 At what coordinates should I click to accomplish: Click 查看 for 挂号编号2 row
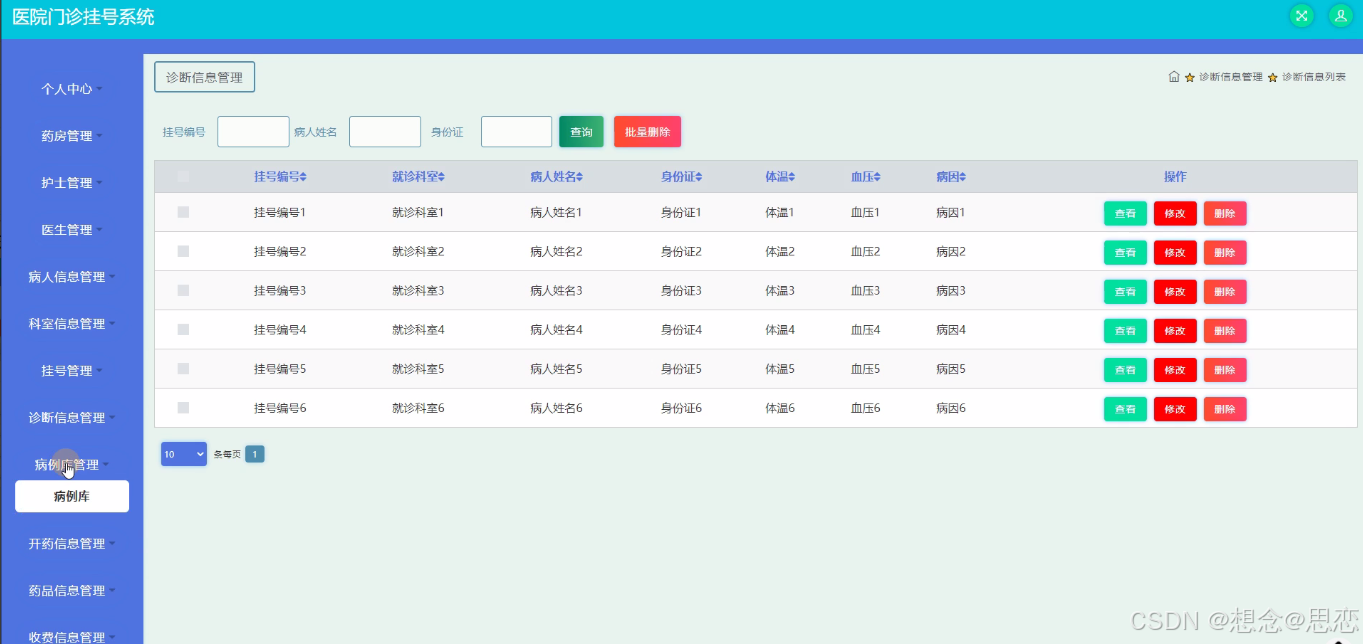(1125, 252)
